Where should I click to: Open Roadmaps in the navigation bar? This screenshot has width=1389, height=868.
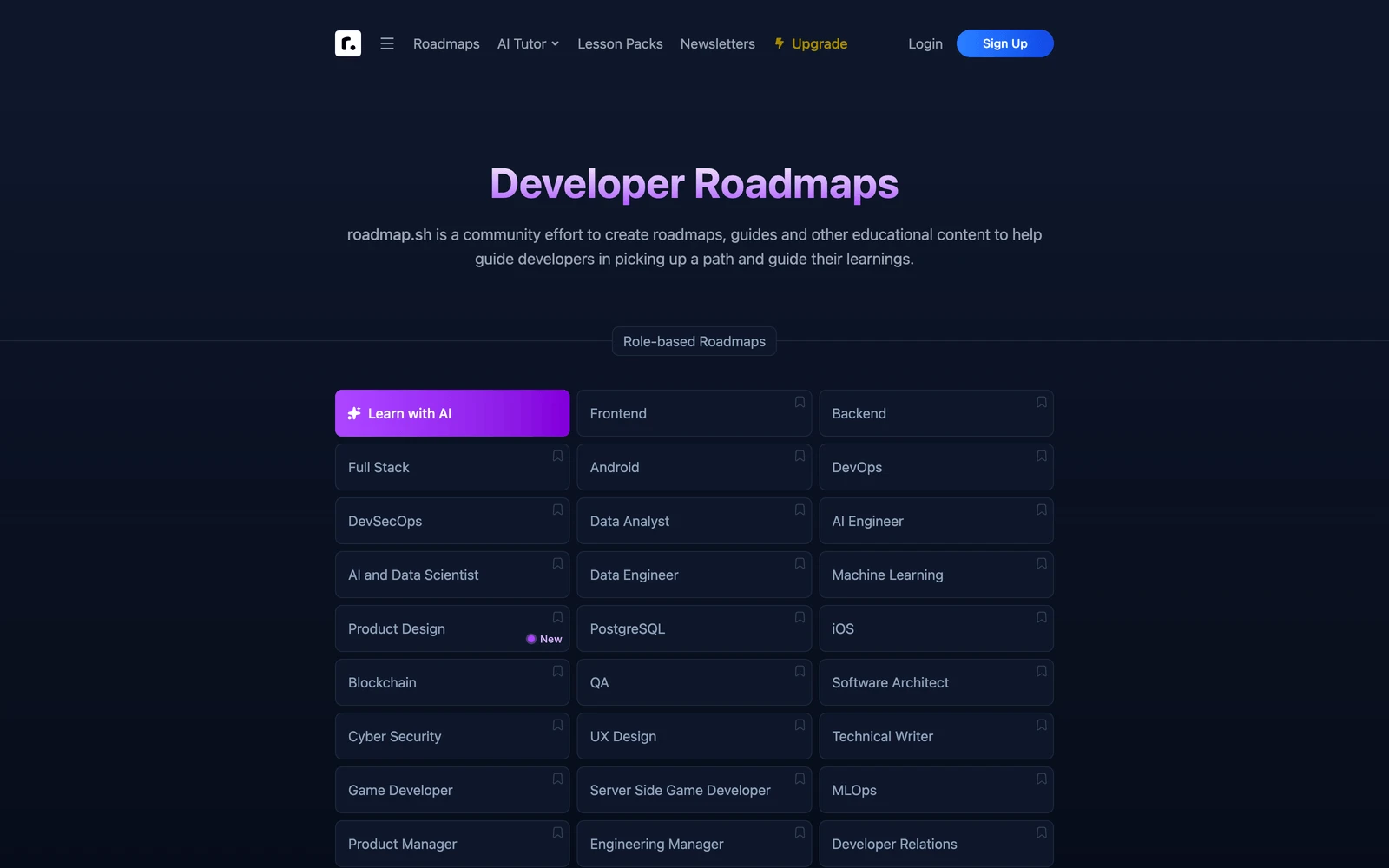[x=446, y=43]
